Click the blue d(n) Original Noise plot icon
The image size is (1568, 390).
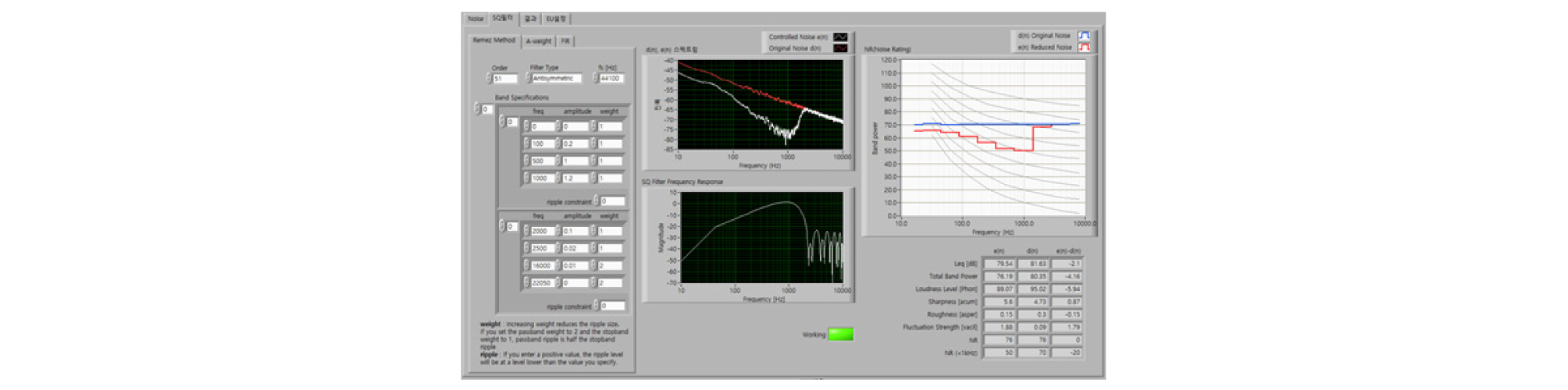(1083, 36)
